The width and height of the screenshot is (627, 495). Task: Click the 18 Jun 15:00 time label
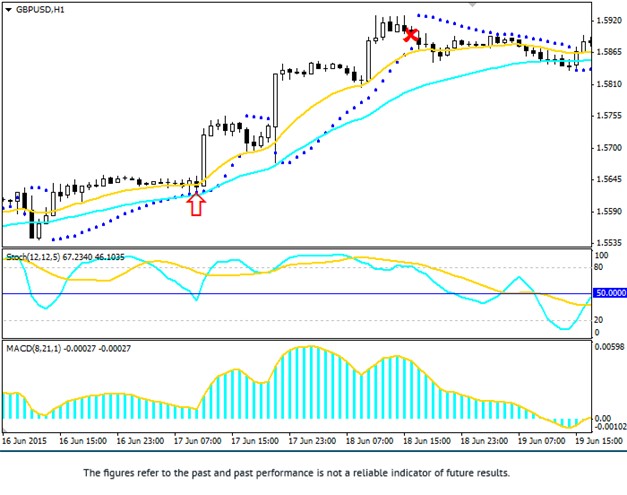coord(427,441)
